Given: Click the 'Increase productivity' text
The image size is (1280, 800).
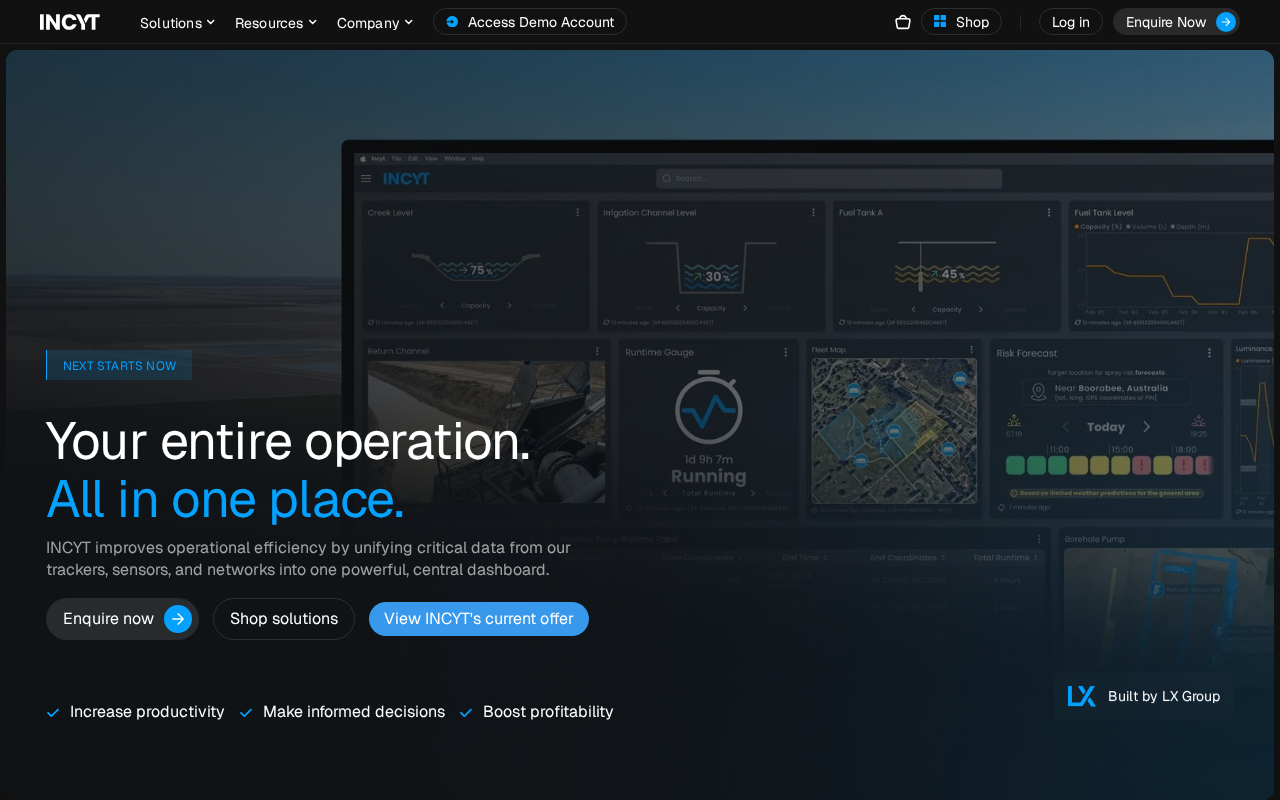Looking at the screenshot, I should click(x=147, y=712).
